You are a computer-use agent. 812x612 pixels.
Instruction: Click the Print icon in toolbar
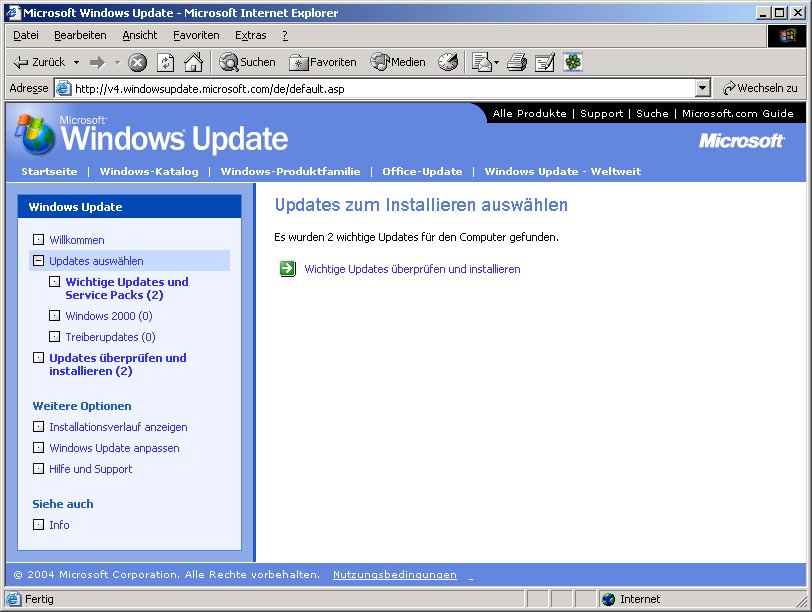[x=516, y=62]
